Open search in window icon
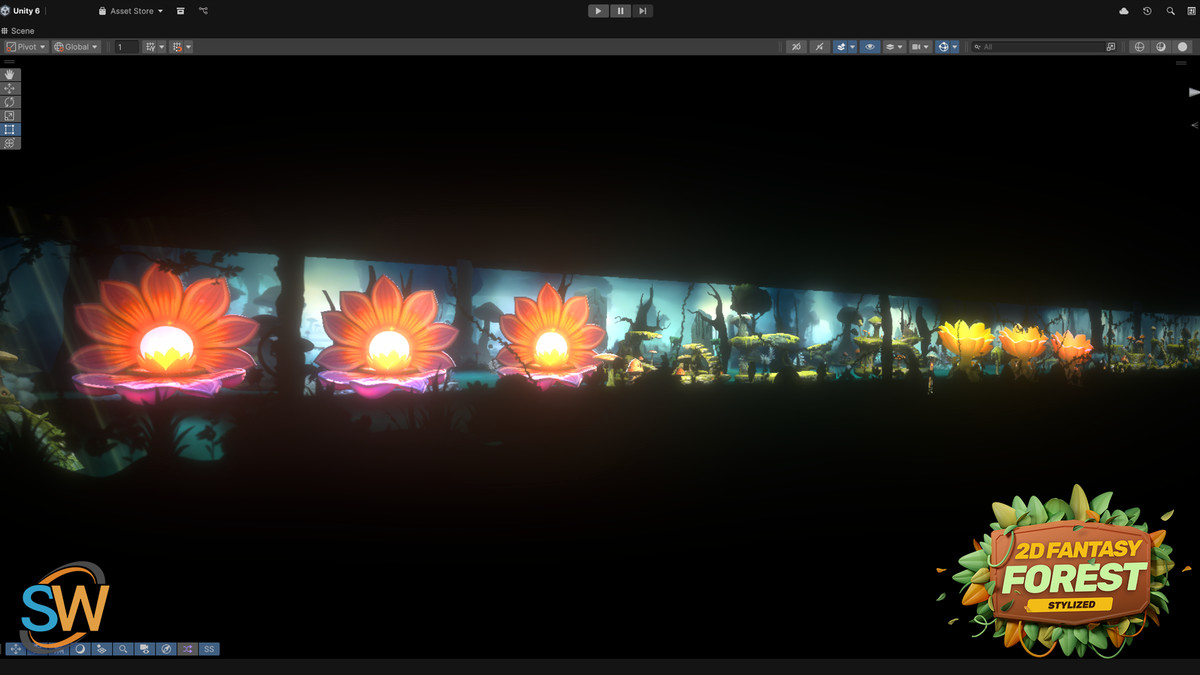Image resolution: width=1200 pixels, height=675 pixels. [x=1110, y=47]
